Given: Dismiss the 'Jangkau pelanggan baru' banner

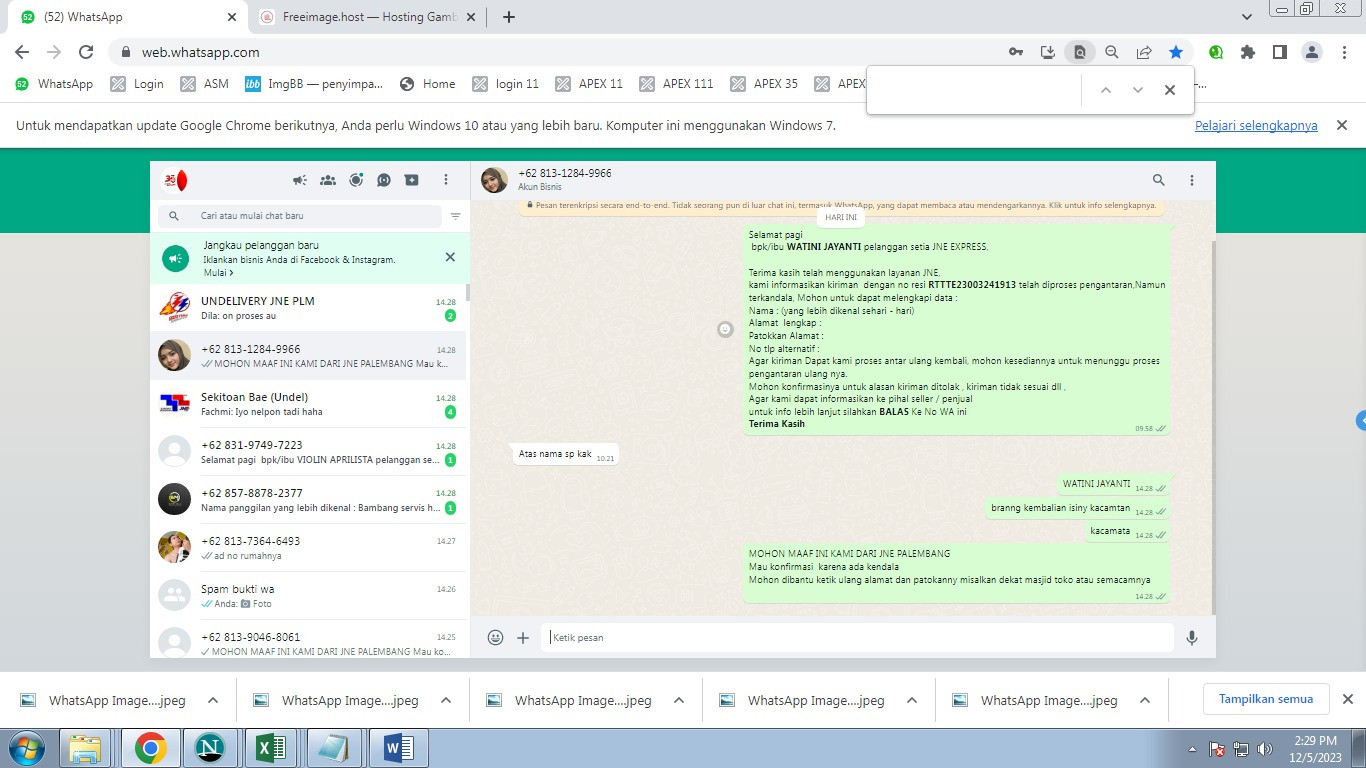Looking at the screenshot, I should click(x=450, y=257).
